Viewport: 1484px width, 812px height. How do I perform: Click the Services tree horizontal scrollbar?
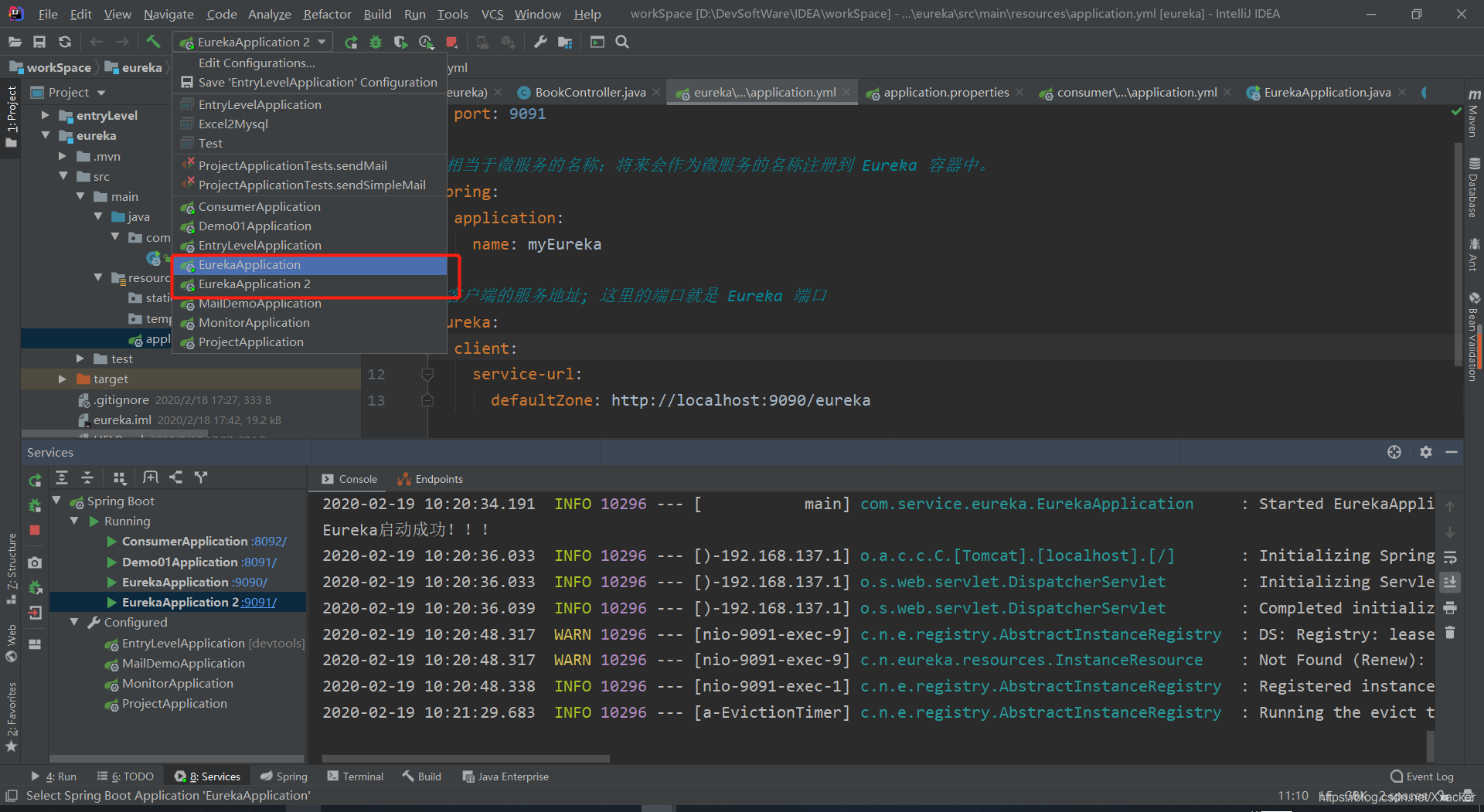click(x=176, y=759)
